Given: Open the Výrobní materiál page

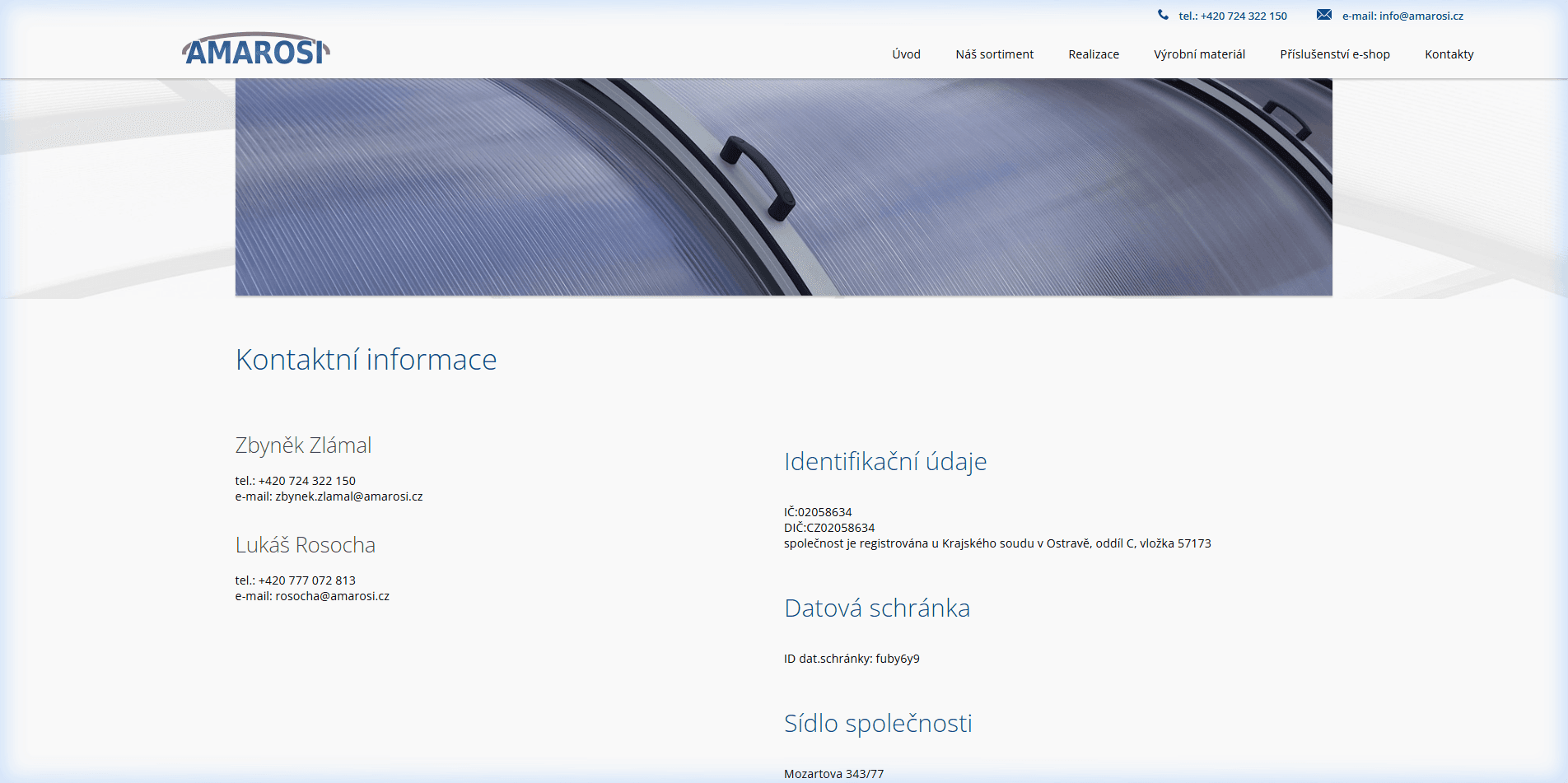Looking at the screenshot, I should point(1199,54).
